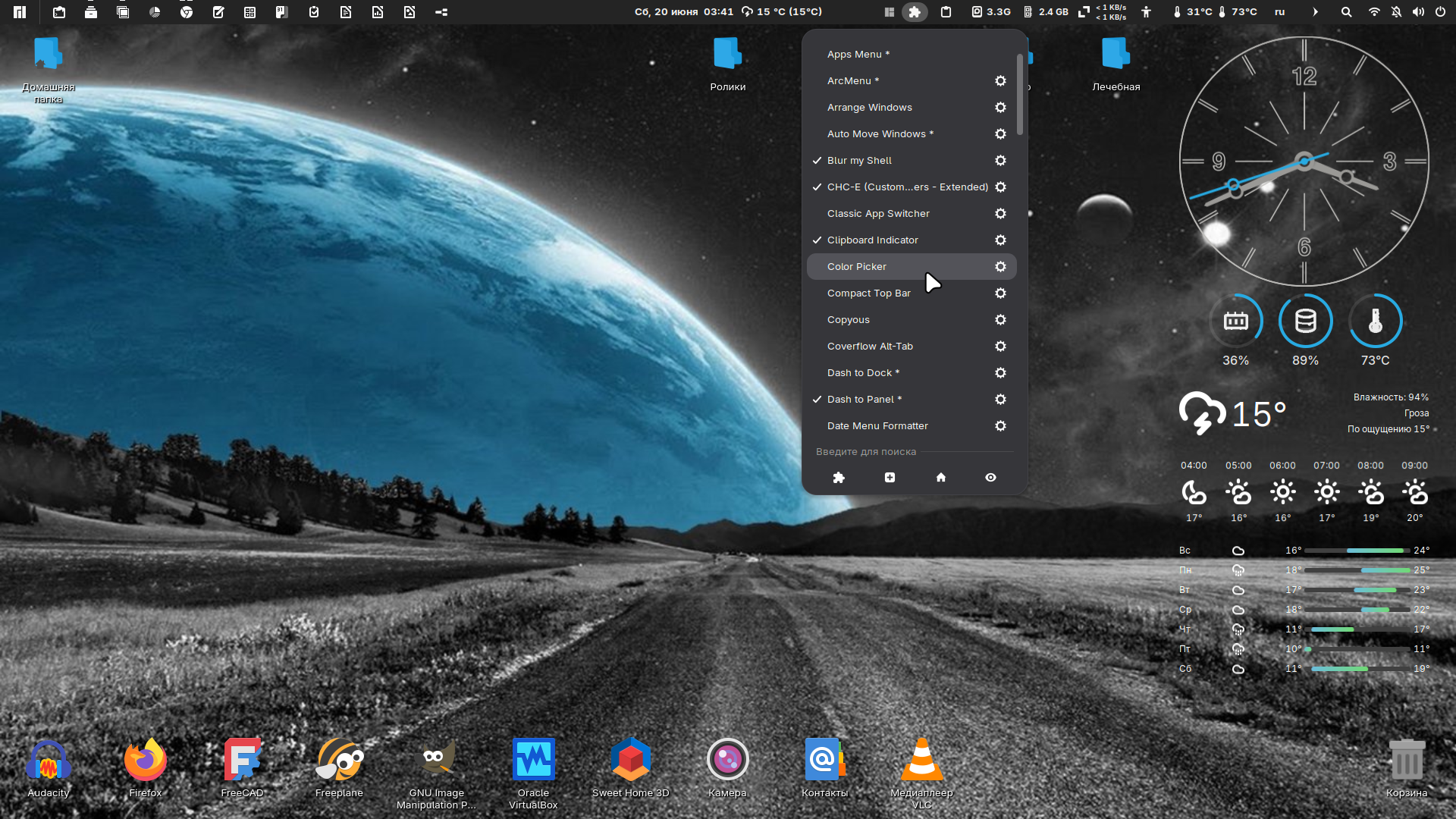Launch Chrome from the top panel
The width and height of the screenshot is (1456, 819).
(187, 12)
